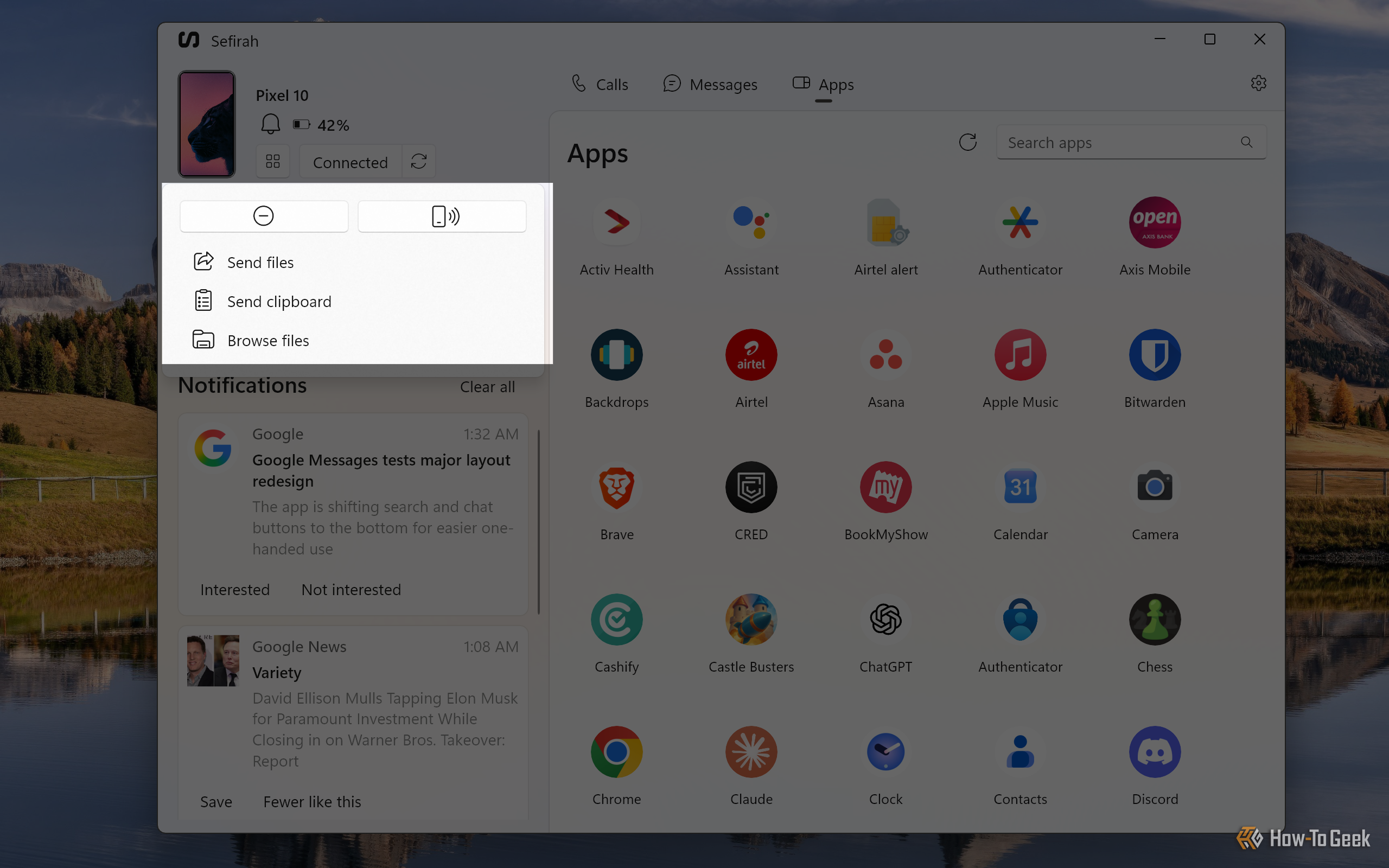
Task: Select Send files from menu
Action: tap(353, 262)
